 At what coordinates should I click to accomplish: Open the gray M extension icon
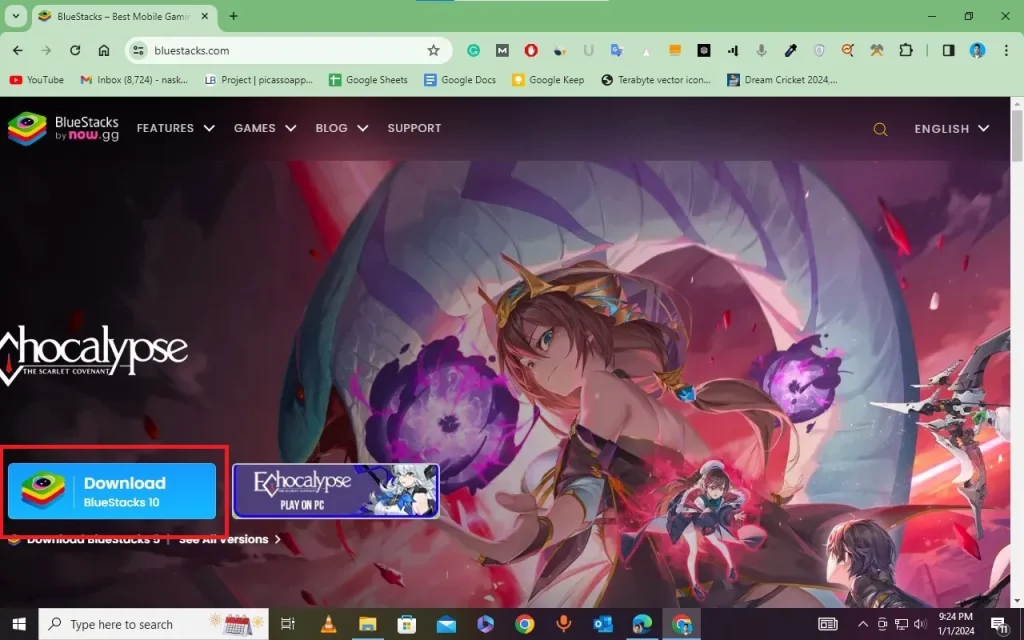pos(502,50)
